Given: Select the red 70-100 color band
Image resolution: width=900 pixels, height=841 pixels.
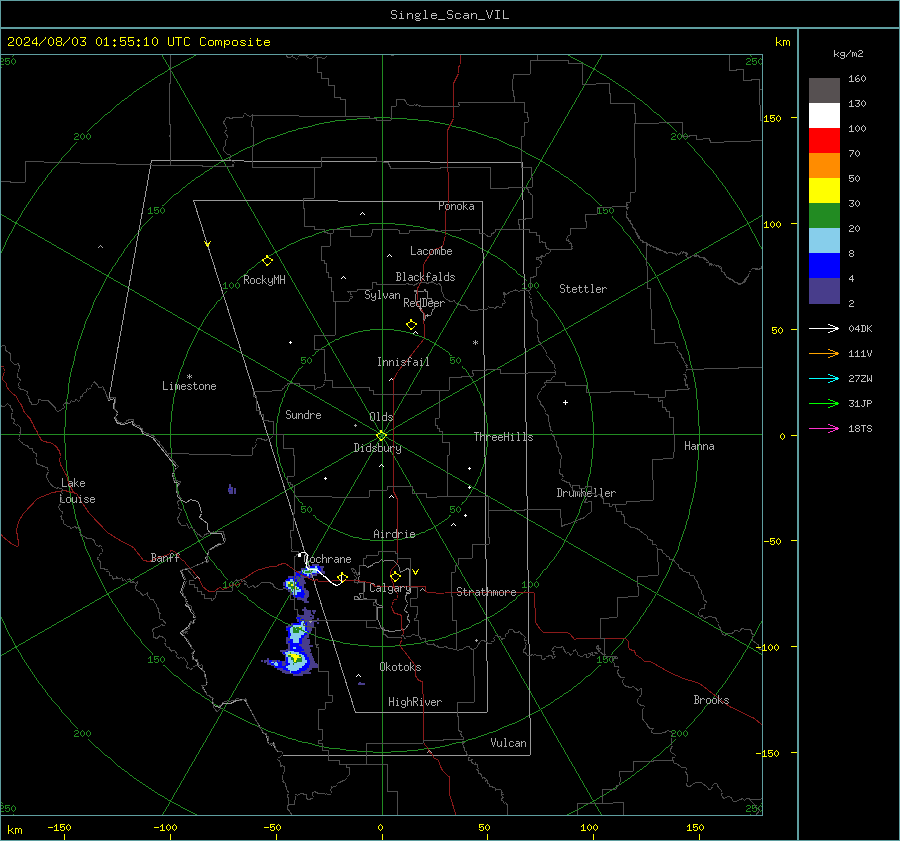Looking at the screenshot, I should pos(824,141).
